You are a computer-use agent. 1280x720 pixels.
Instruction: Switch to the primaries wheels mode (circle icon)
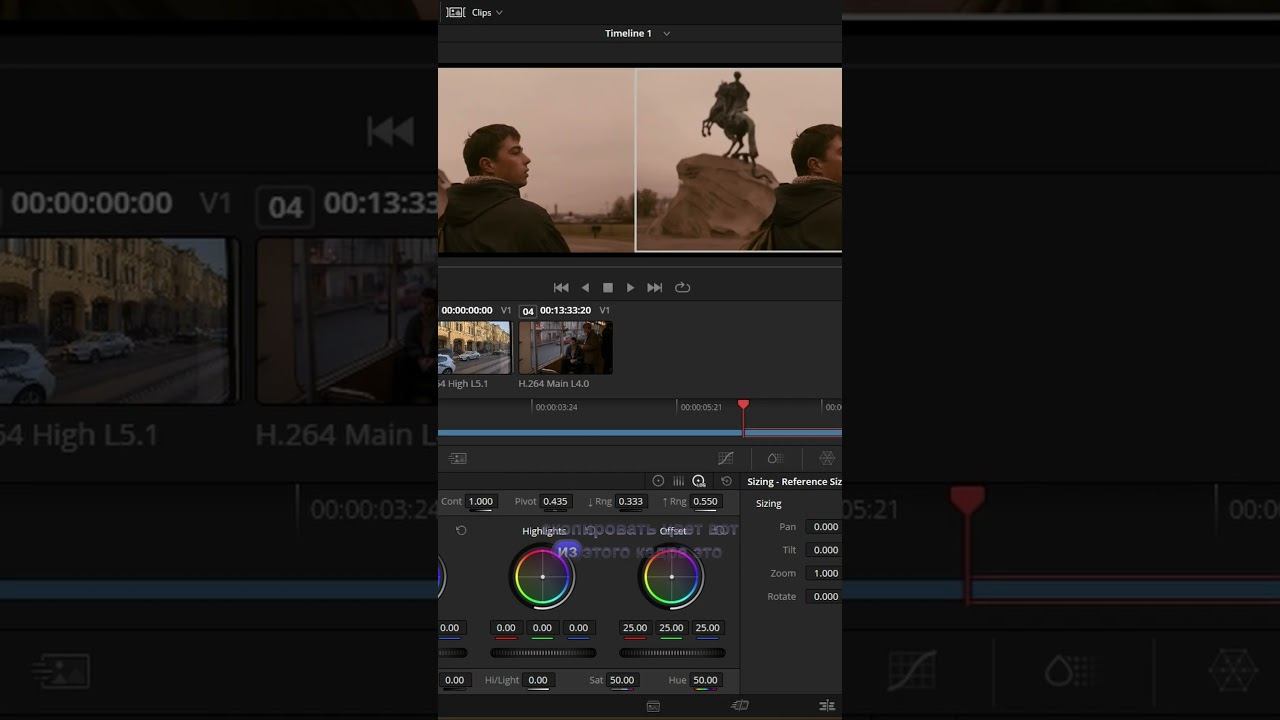(658, 481)
